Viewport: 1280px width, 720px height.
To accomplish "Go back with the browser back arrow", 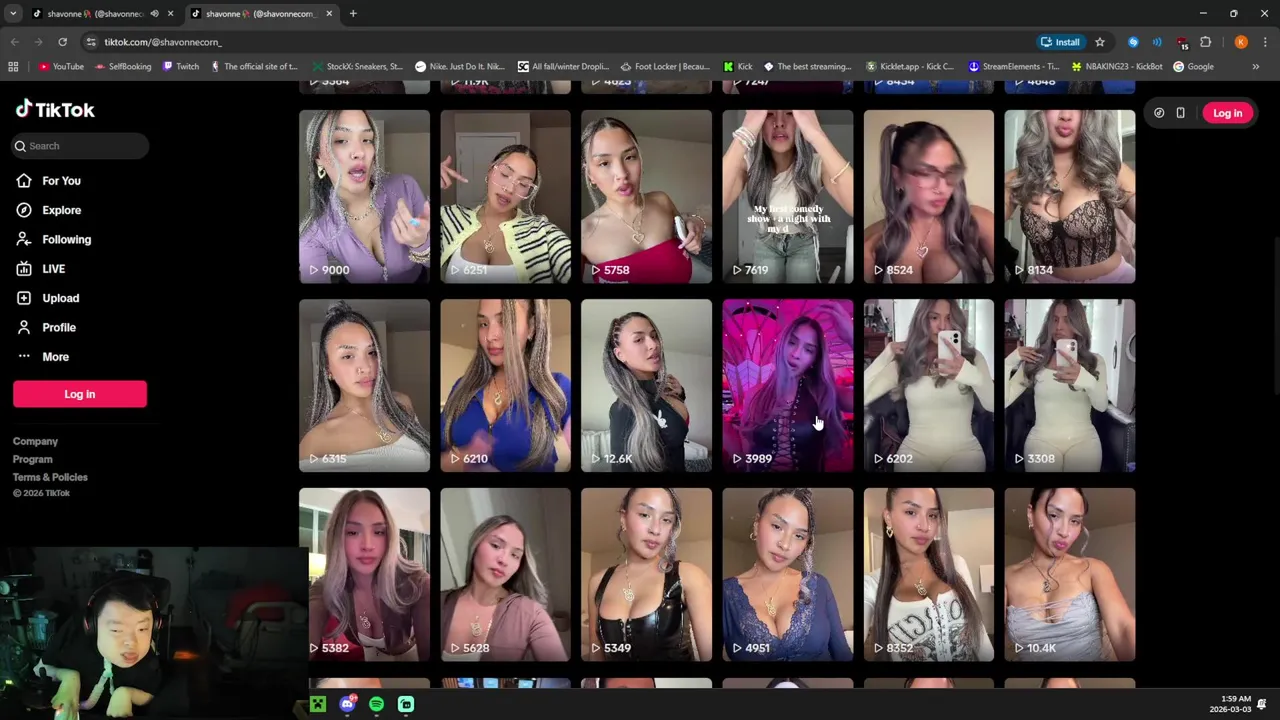I will pos(14,42).
